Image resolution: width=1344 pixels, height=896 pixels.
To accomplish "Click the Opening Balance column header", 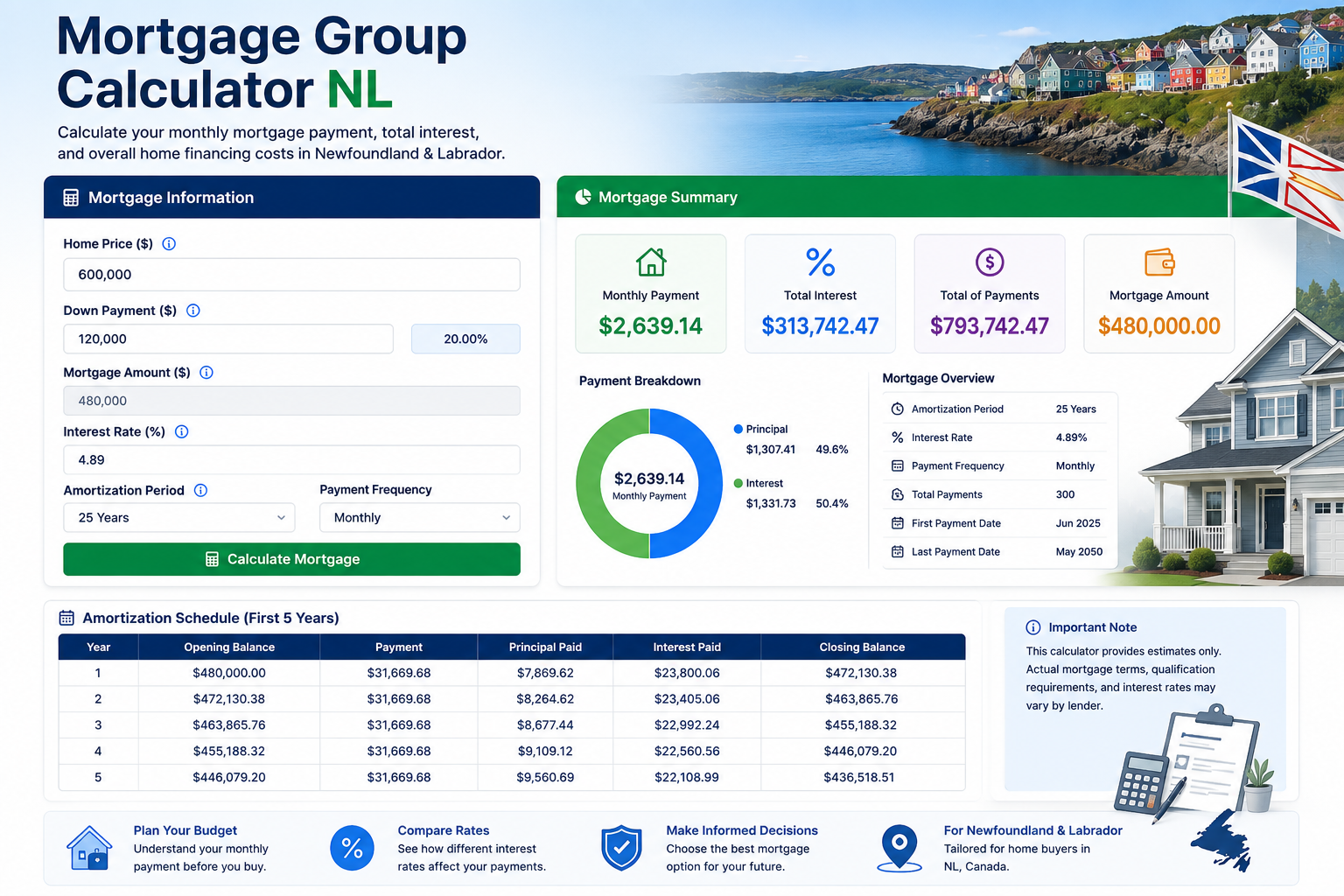I will (x=229, y=647).
